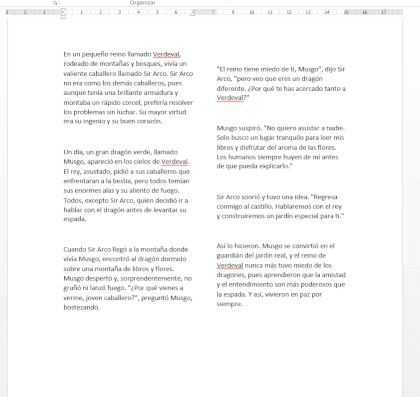Image resolution: width=420 pixels, height=397 pixels.
Task: Click the line 'Así lo hicieron. Musgo se convirtió en el'
Action: [275, 246]
